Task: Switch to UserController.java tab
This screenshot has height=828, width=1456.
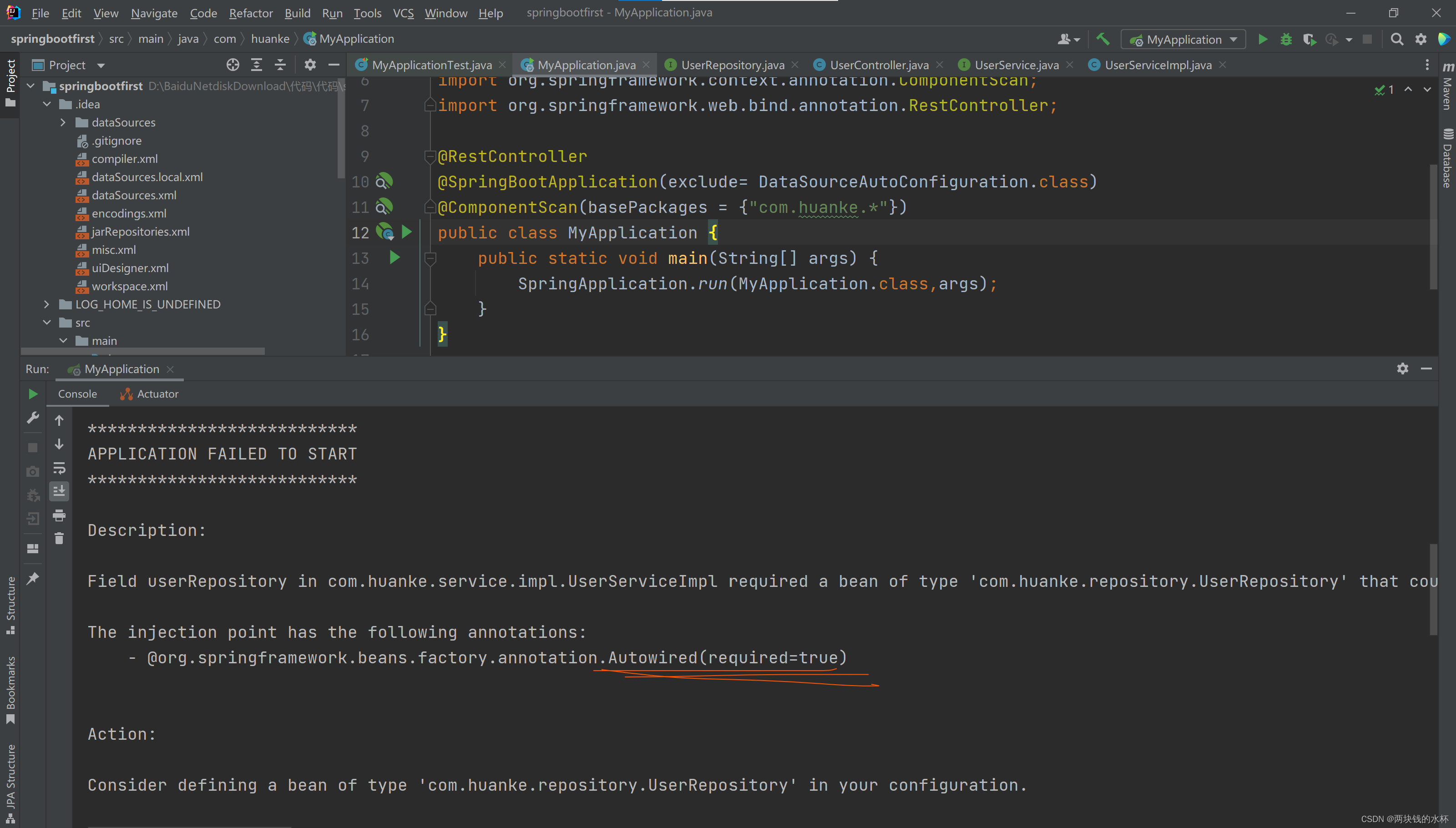Action: (878, 65)
